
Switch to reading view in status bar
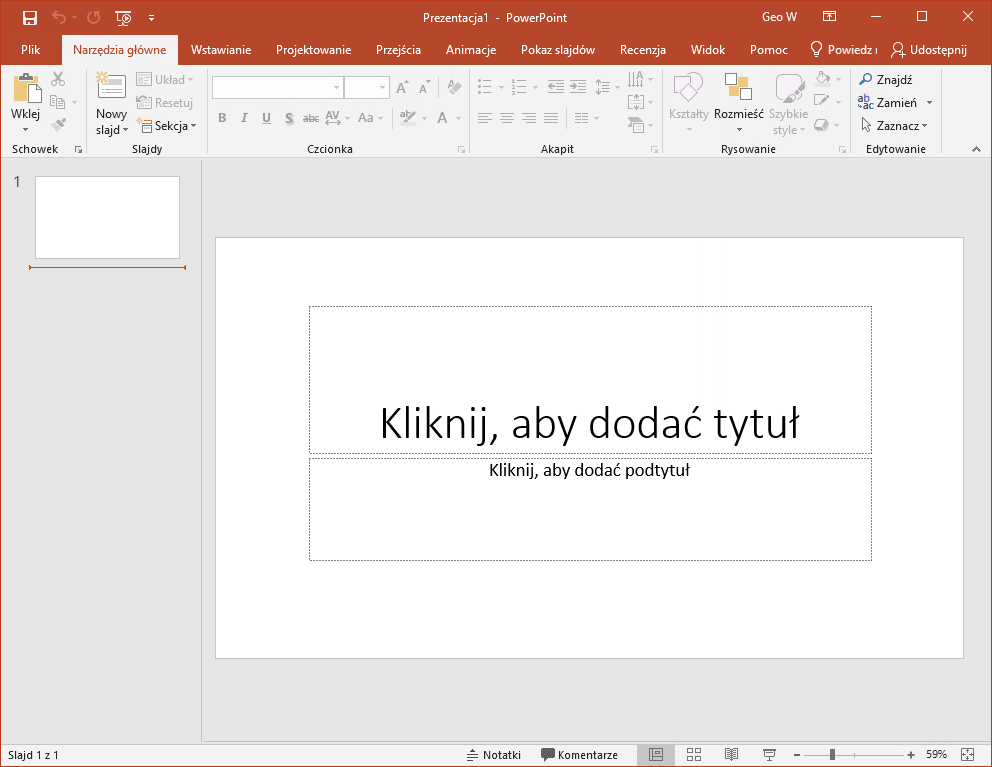click(732, 755)
